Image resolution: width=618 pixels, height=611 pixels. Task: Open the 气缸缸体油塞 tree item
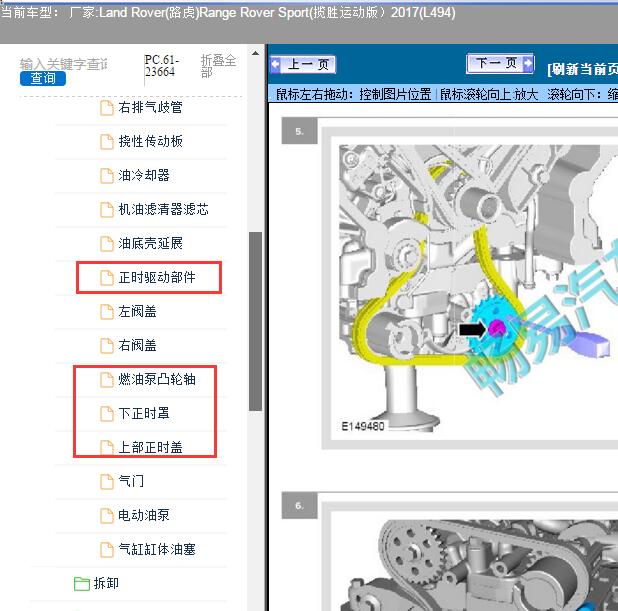(x=157, y=549)
